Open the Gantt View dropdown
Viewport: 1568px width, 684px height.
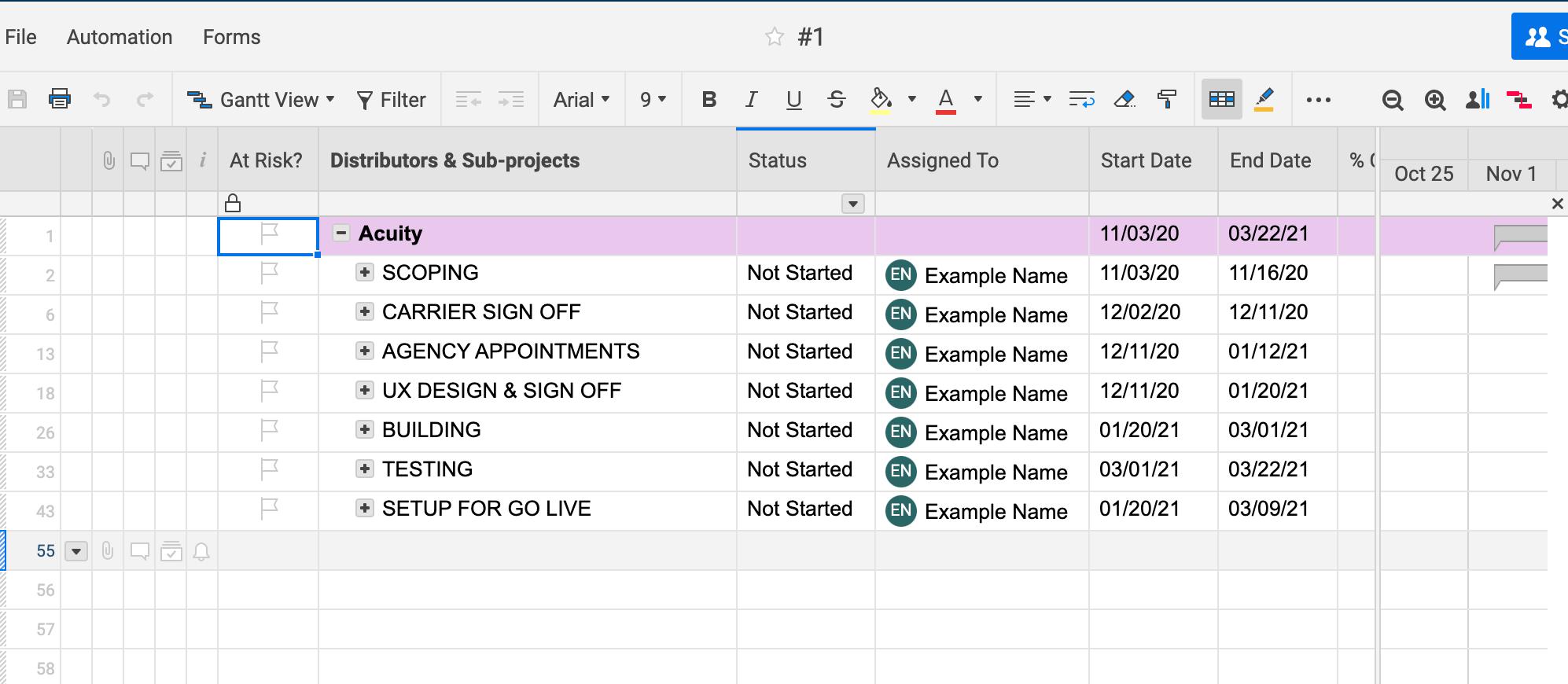[x=261, y=100]
